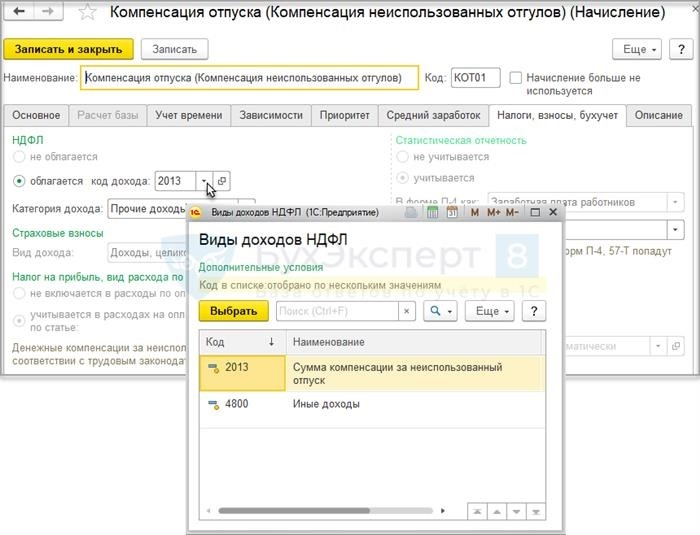Maximize the Виды доходов НДФЛ dialog
Image resolution: width=700 pixels, height=535 pixels.
point(535,212)
